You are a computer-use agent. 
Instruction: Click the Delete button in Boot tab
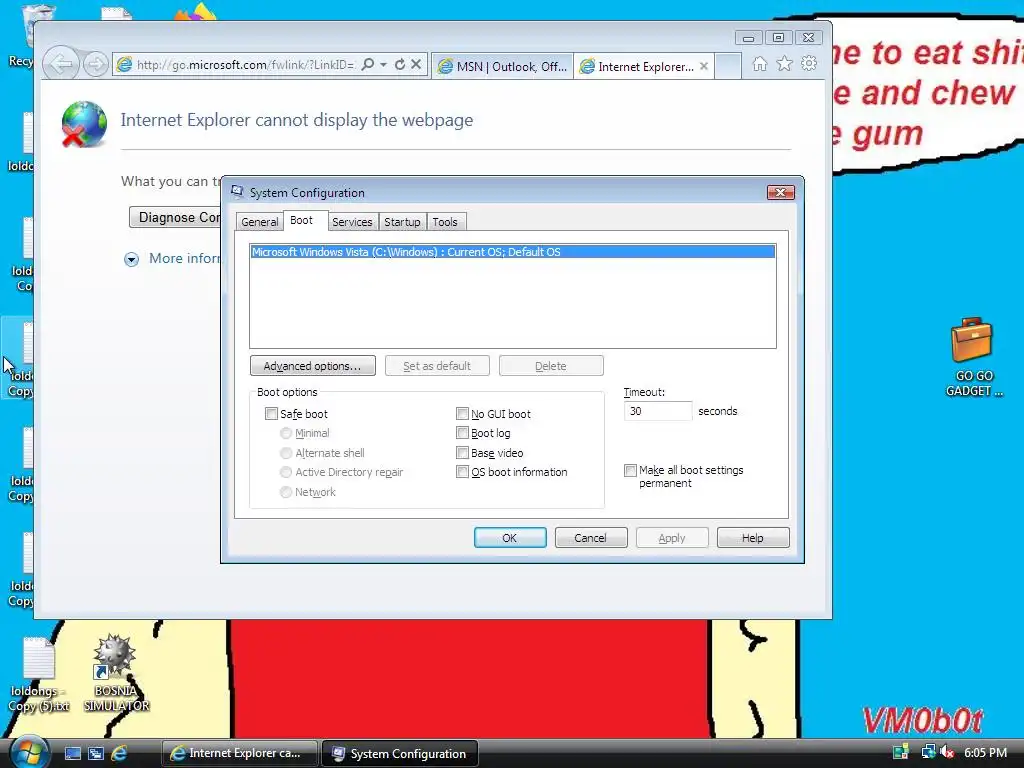(551, 366)
